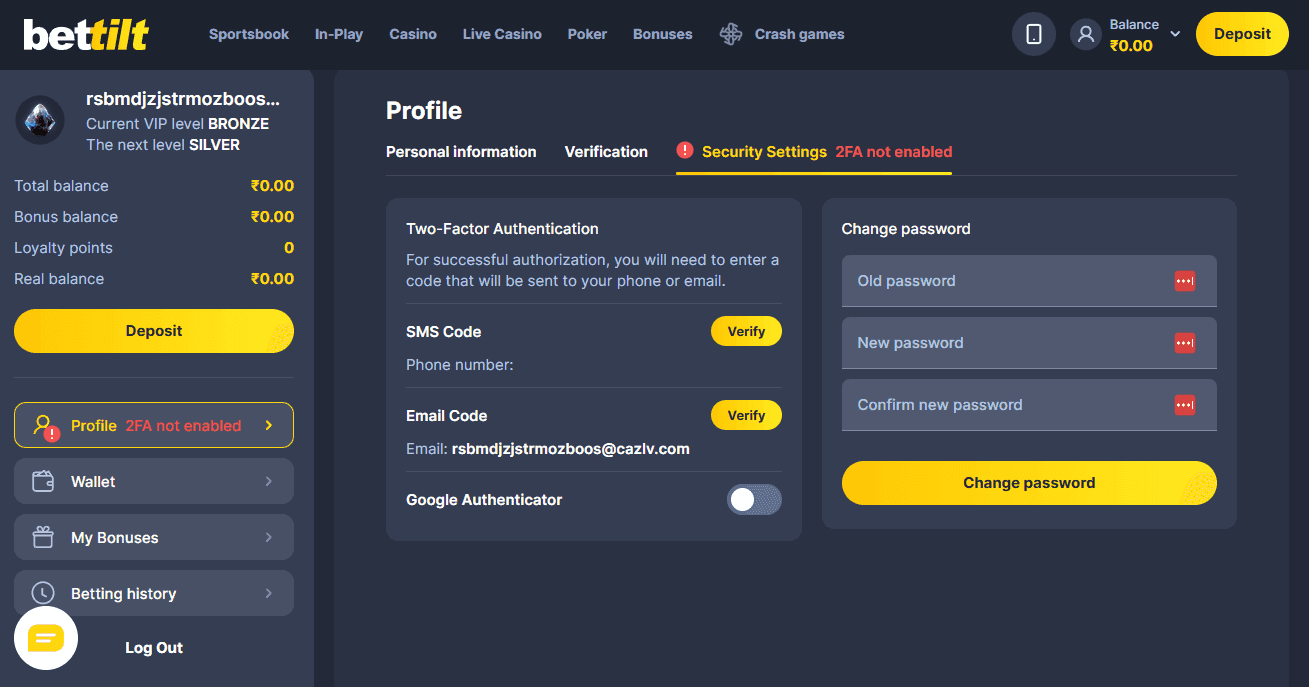This screenshot has width=1309, height=687.
Task: Open the Wallet sidebar item
Action: (x=154, y=482)
